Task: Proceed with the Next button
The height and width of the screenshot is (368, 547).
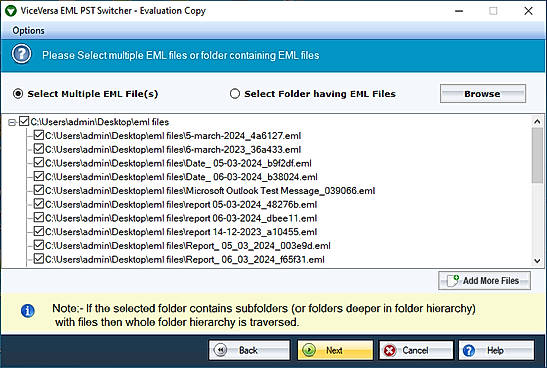Action: 335,350
